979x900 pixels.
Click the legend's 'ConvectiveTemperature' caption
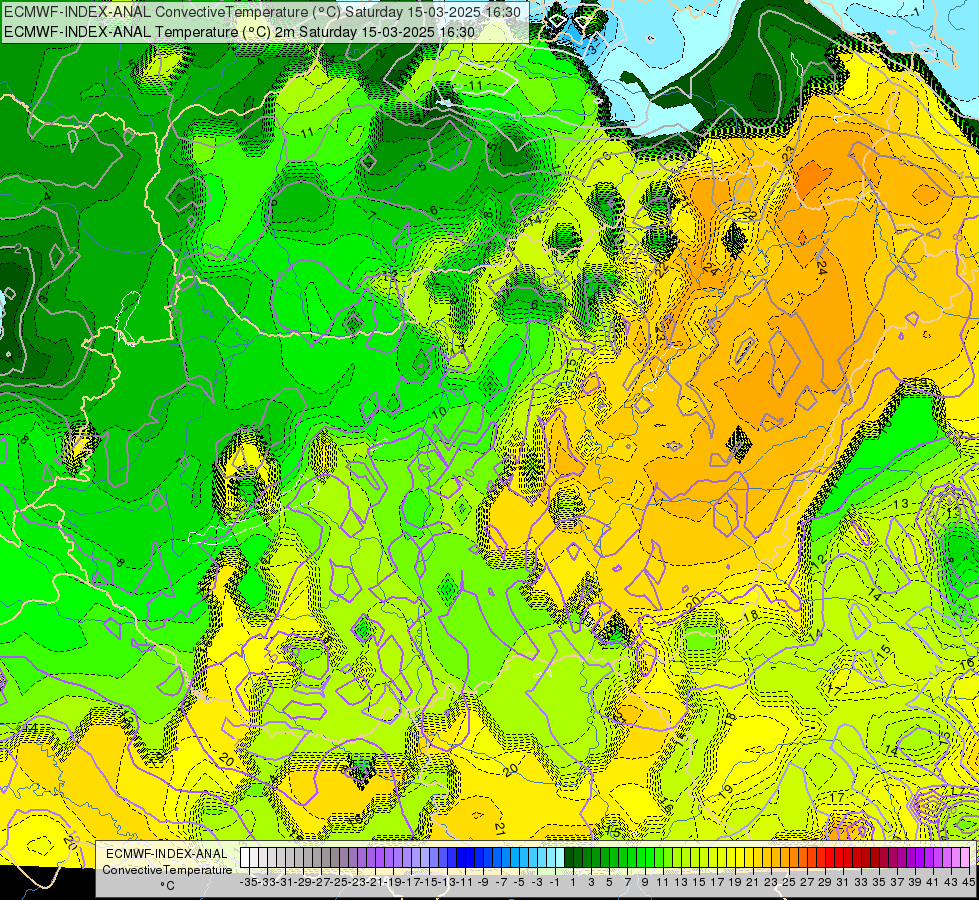tap(167, 869)
